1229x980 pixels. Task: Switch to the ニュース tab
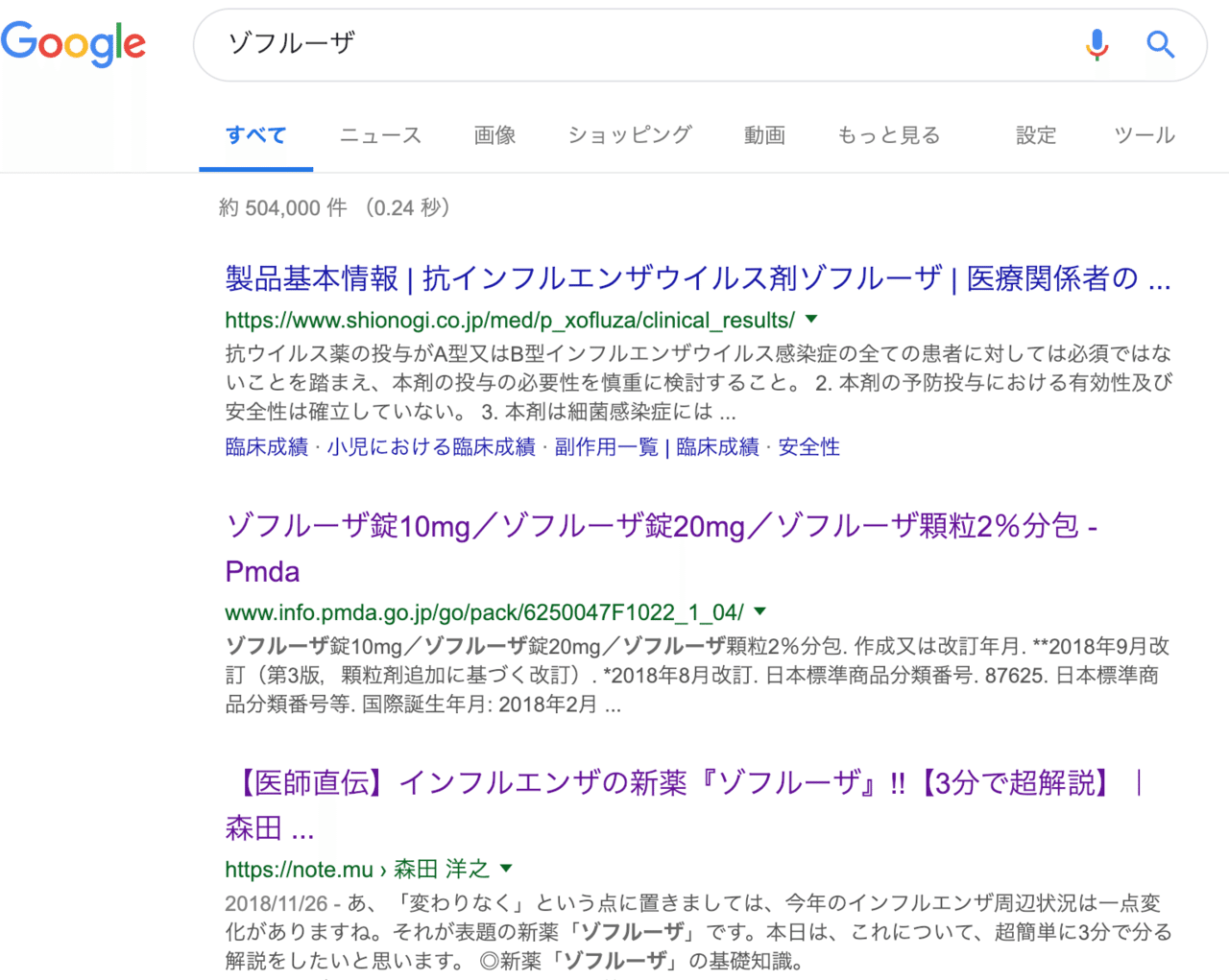pos(380,135)
